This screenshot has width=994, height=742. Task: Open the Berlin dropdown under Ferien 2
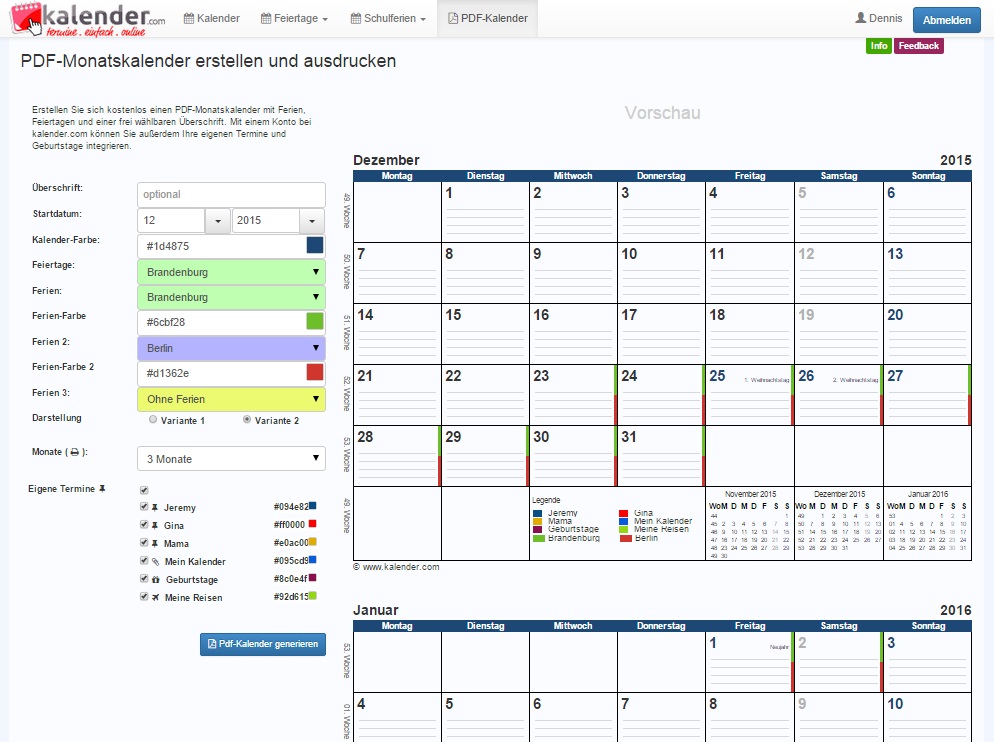[x=231, y=347]
